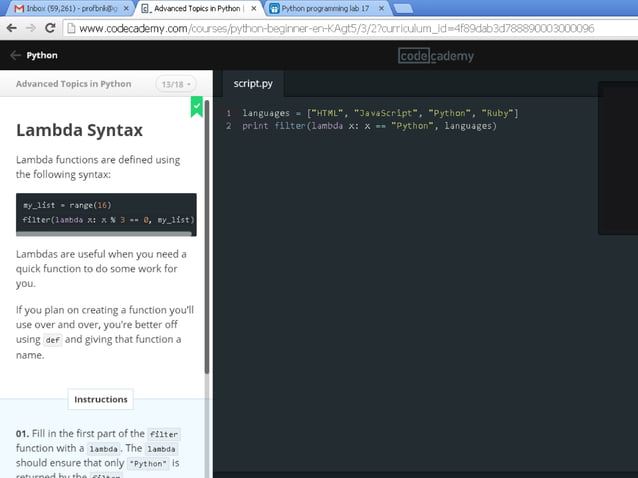638x478 pixels.
Task: Switch to the Inbox Gmail browser tab
Action: point(65,8)
